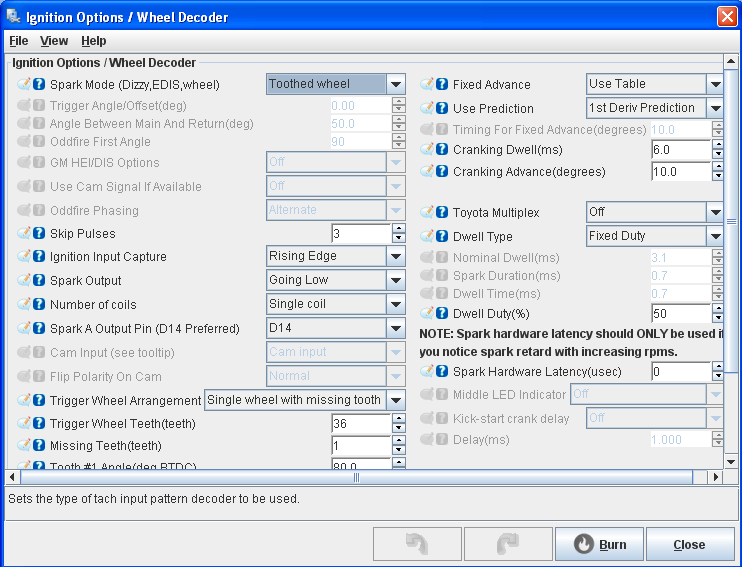Screen dimensions: 742x567
Task: Click help icon beside Spark Mode
Action: [39, 85]
